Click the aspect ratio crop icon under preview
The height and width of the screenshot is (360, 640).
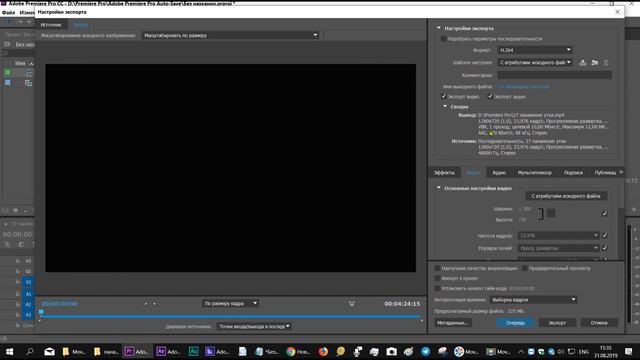351,304
